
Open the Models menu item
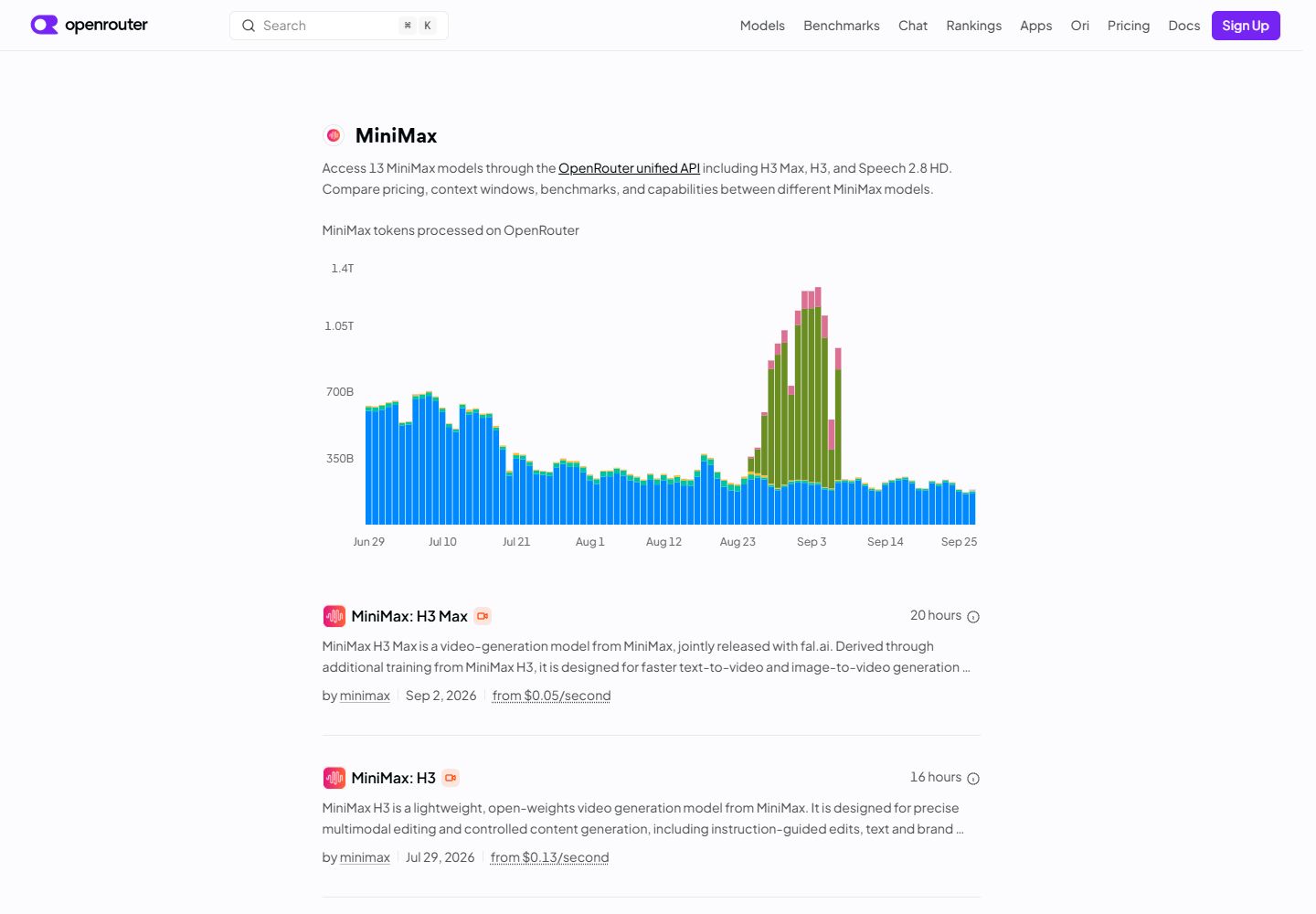click(x=762, y=26)
